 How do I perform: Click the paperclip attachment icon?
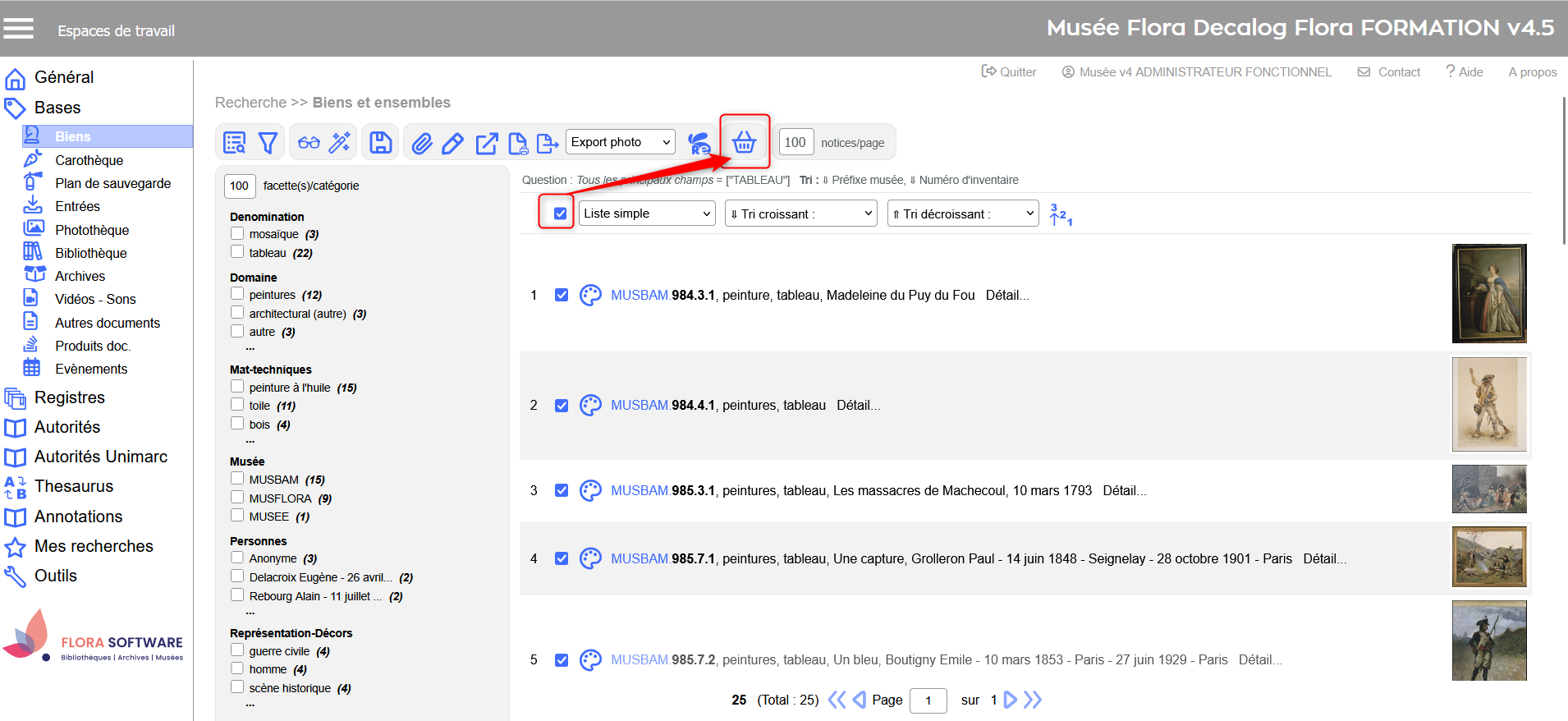tap(422, 144)
